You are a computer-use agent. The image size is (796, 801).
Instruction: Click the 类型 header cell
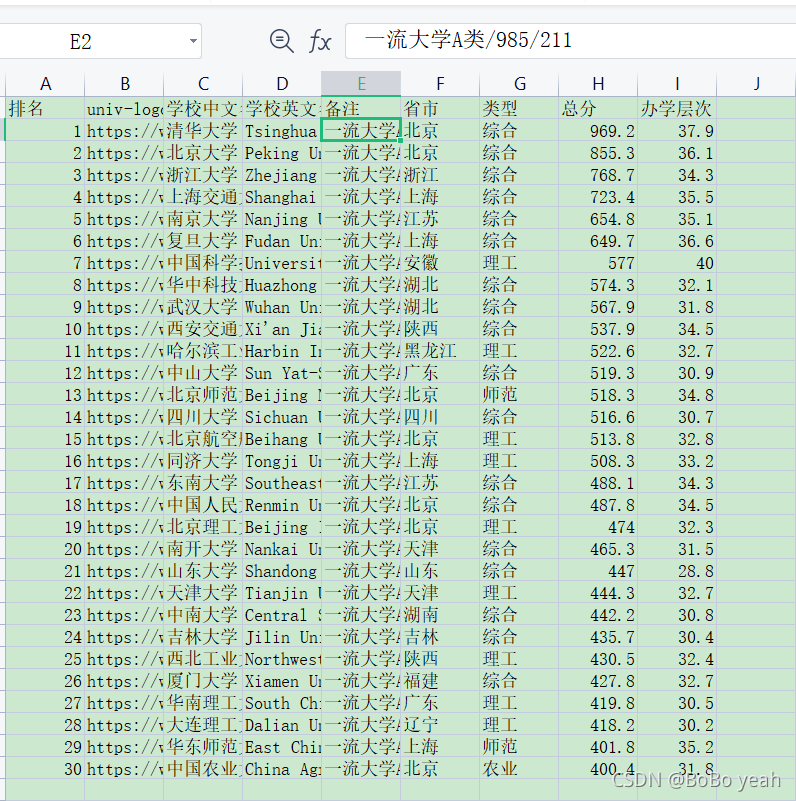point(519,108)
